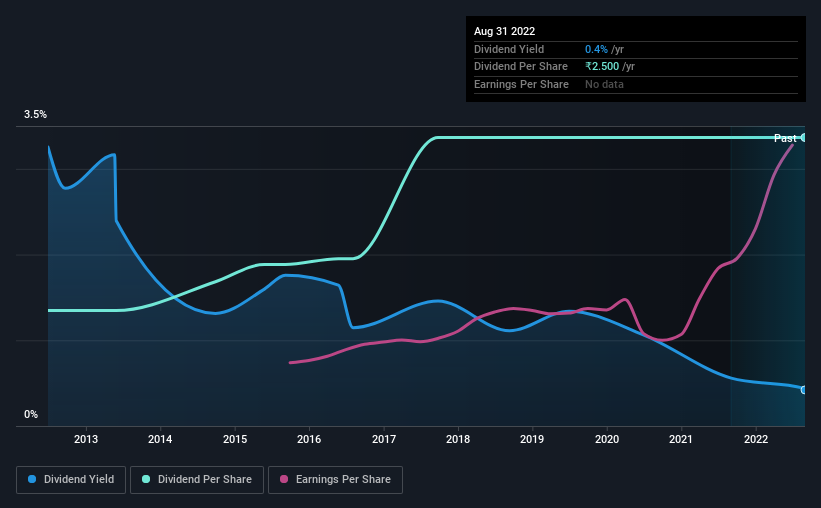Viewport: 821px width, 508px height.
Task: Click the ₹2.500 dividend per share value
Action: (x=606, y=67)
